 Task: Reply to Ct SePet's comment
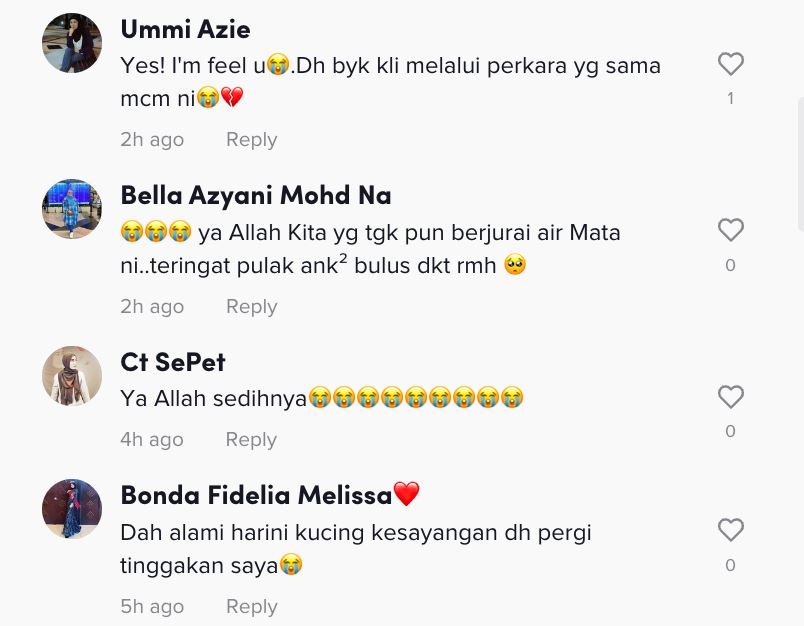tap(251, 439)
